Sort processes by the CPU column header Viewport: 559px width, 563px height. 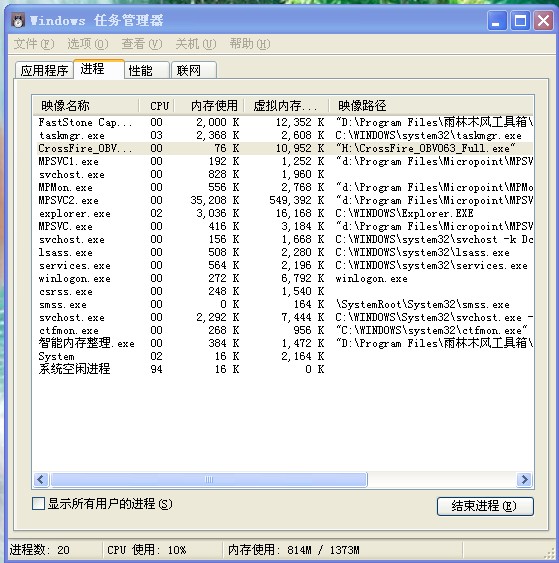click(157, 106)
